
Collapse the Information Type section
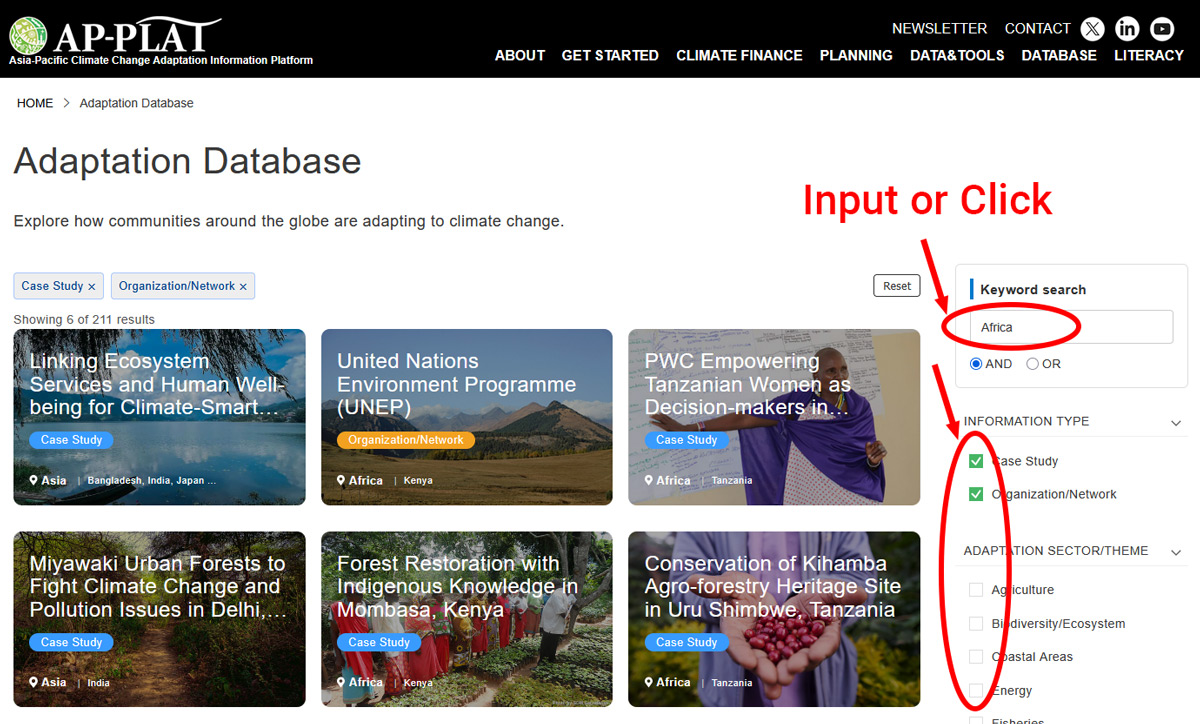pyautogui.click(x=1176, y=422)
